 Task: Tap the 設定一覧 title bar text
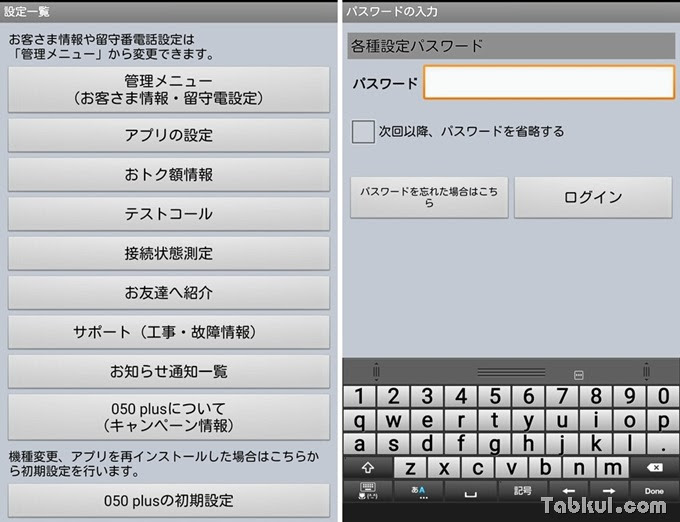pos(26,11)
